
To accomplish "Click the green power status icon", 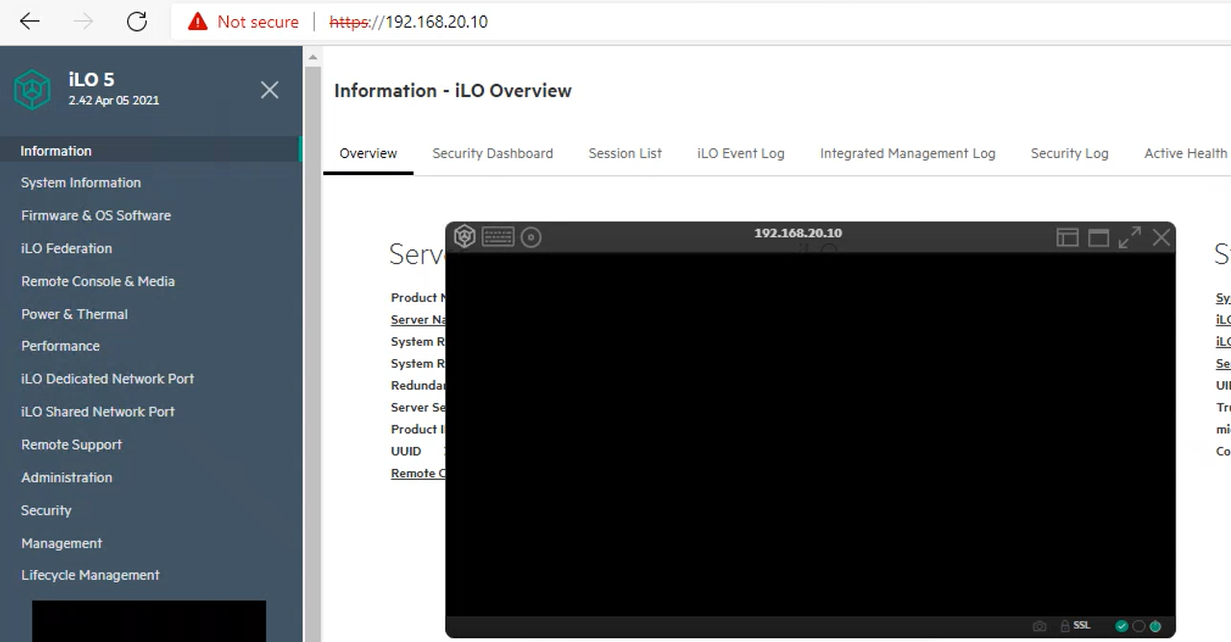I will (1155, 626).
